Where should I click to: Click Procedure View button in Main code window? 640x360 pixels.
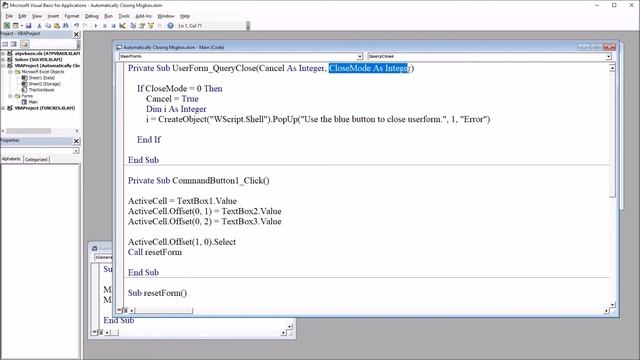click(x=119, y=310)
